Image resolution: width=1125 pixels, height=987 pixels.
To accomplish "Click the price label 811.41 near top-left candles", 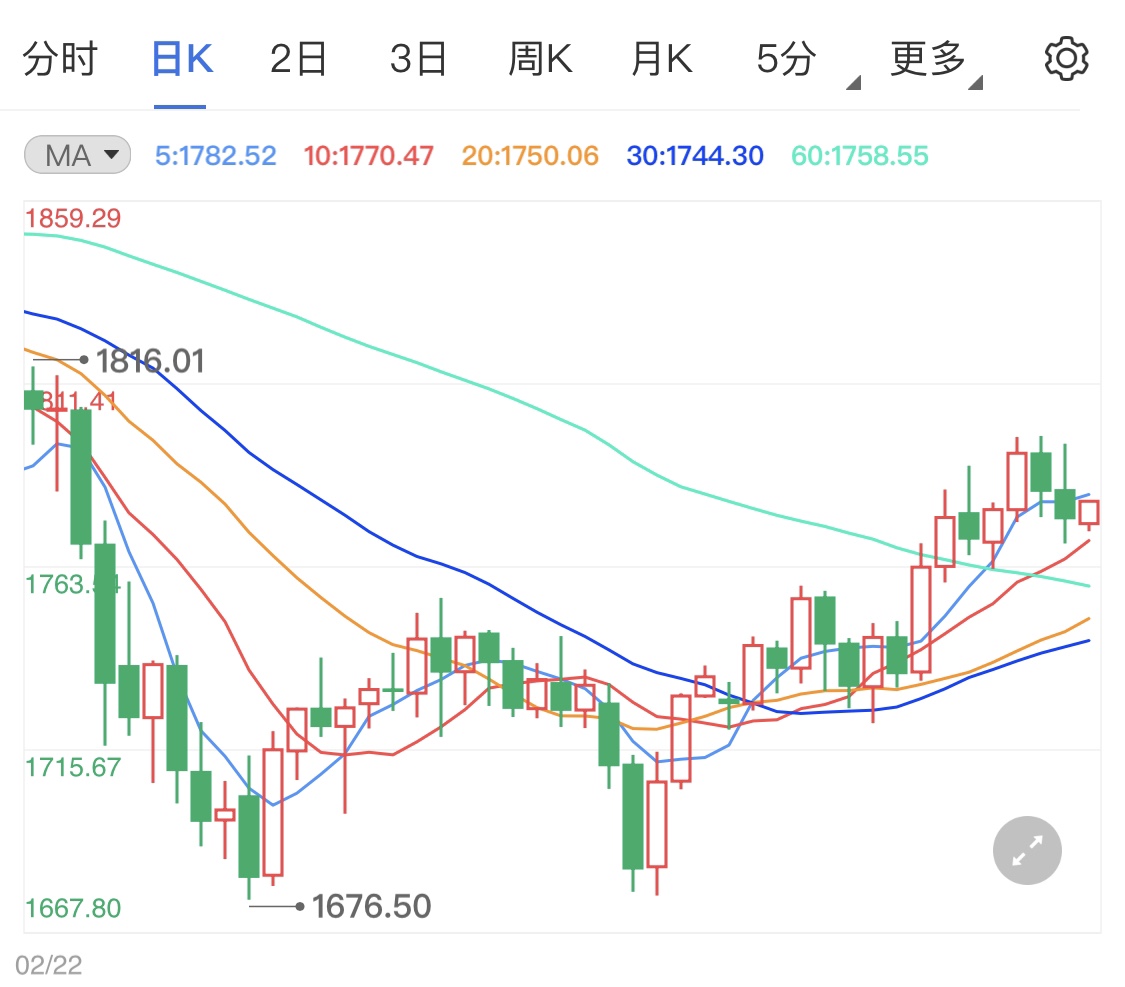I will (77, 400).
